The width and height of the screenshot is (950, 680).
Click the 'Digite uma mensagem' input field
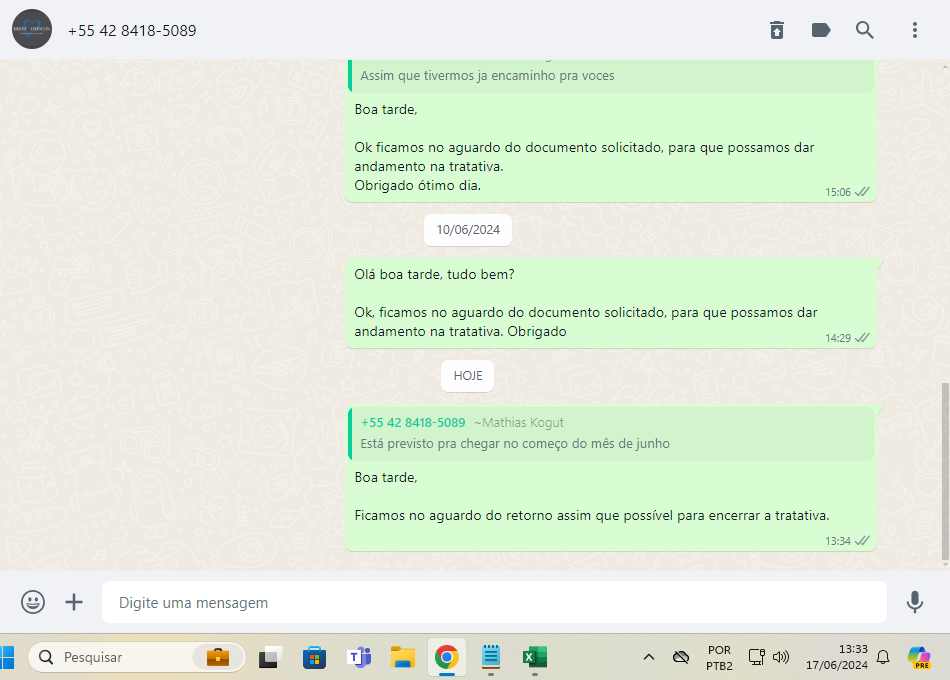click(494, 603)
